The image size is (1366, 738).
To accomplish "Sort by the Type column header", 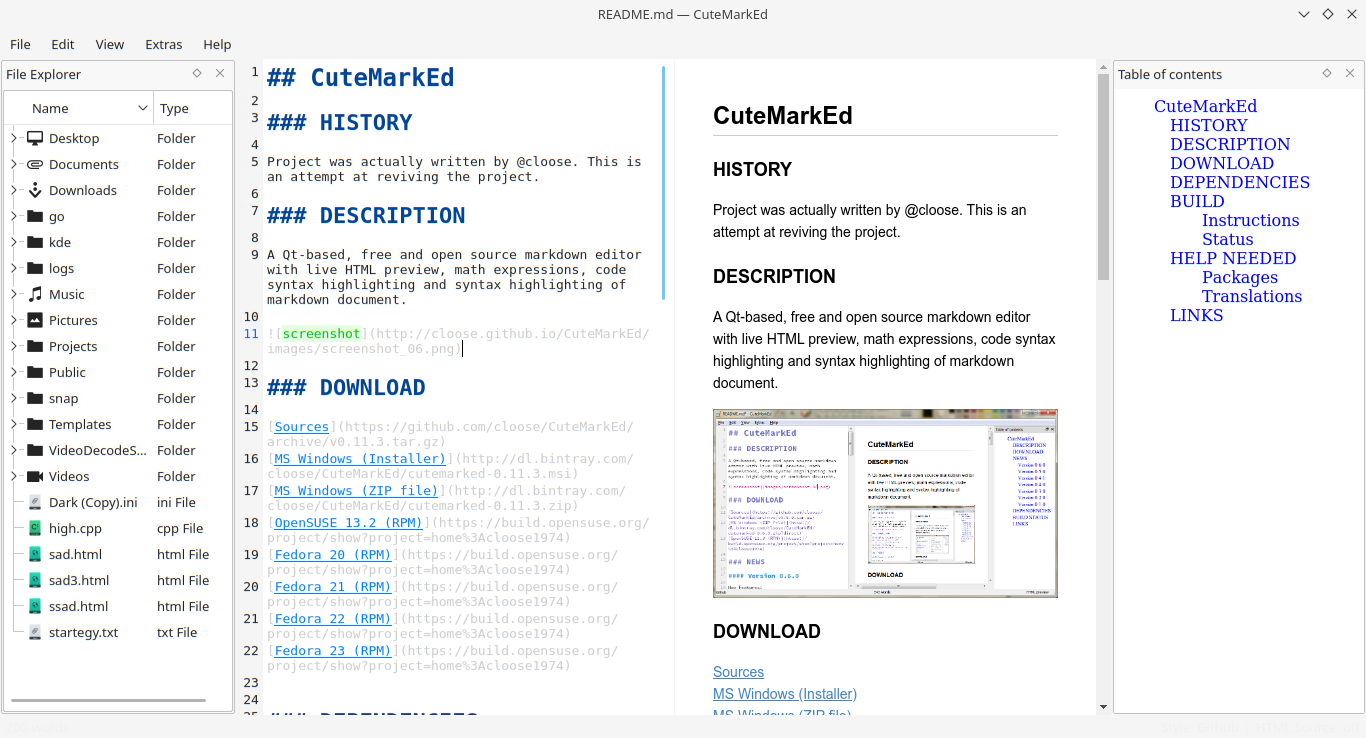I will 193,108.
